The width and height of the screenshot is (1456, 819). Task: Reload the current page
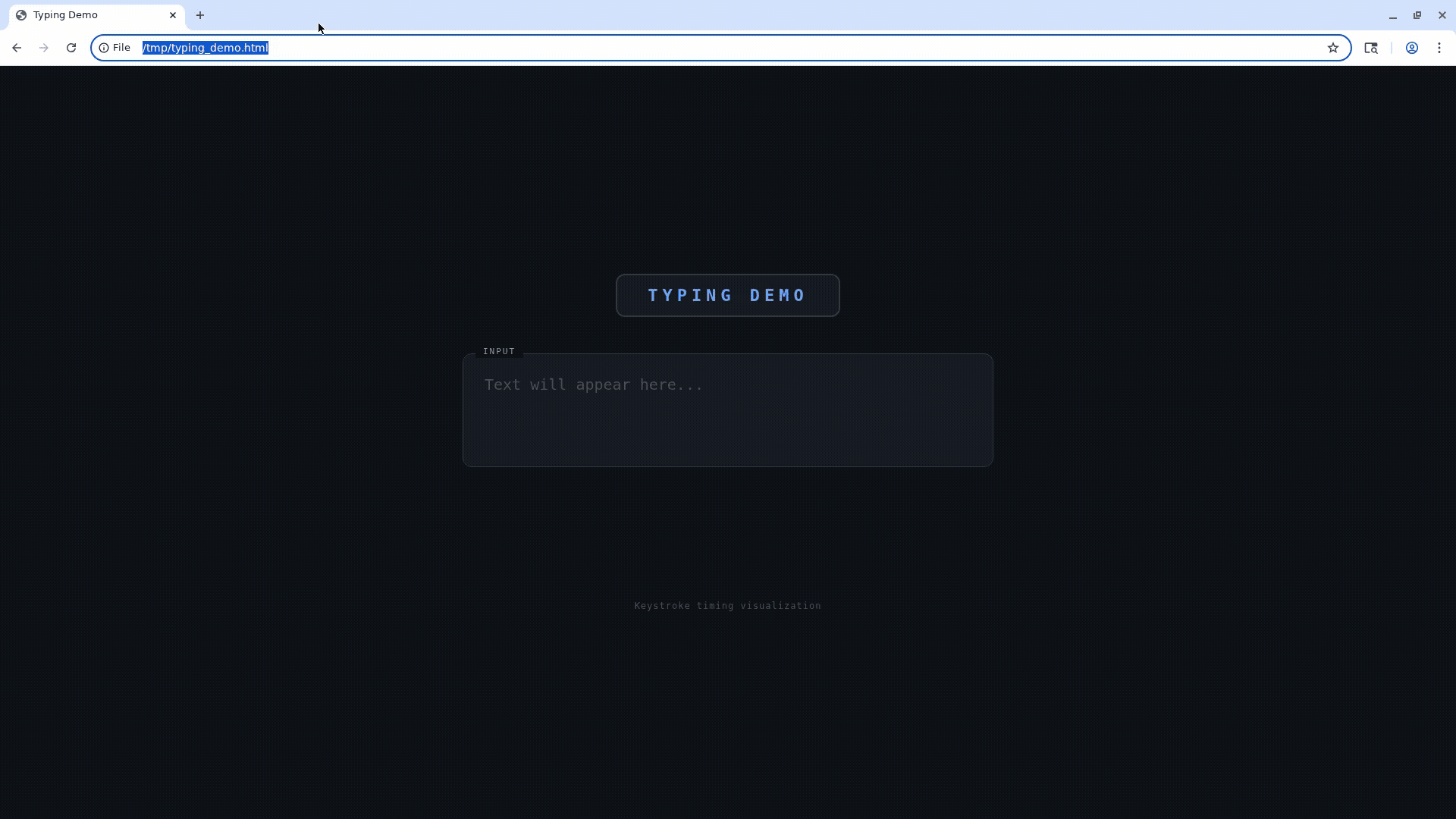(71, 48)
